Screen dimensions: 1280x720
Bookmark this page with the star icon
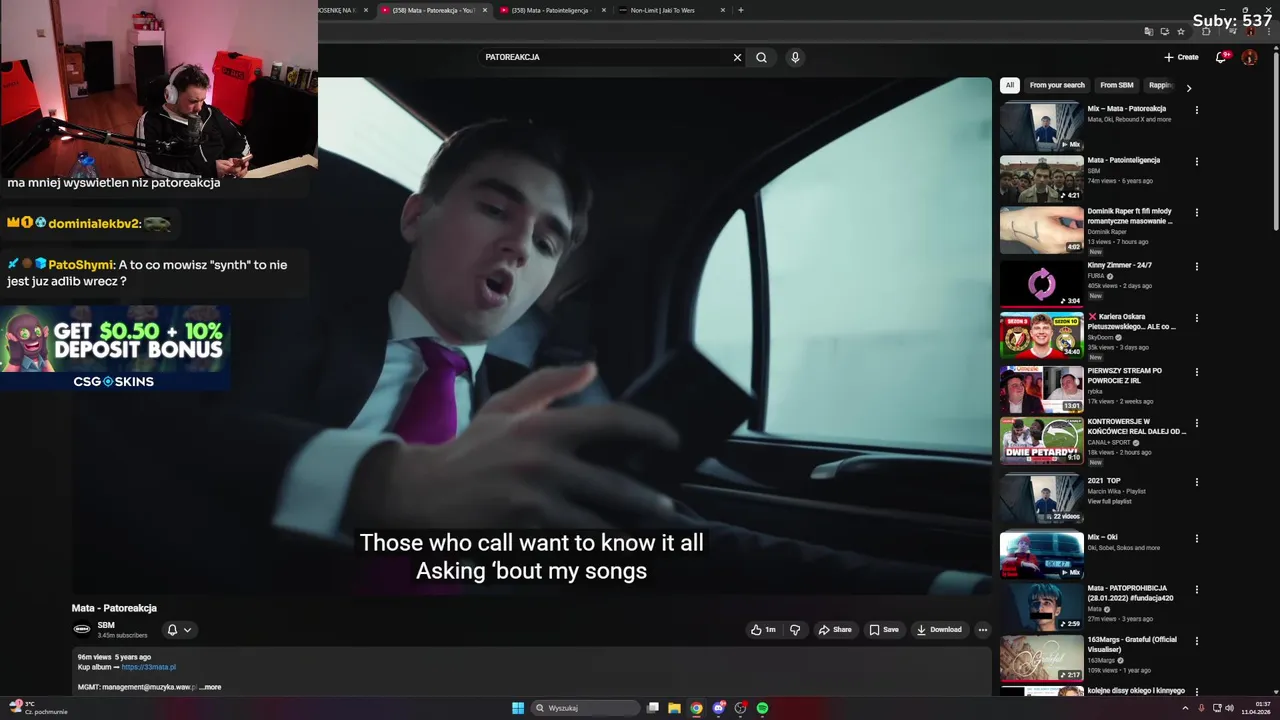tap(1181, 32)
